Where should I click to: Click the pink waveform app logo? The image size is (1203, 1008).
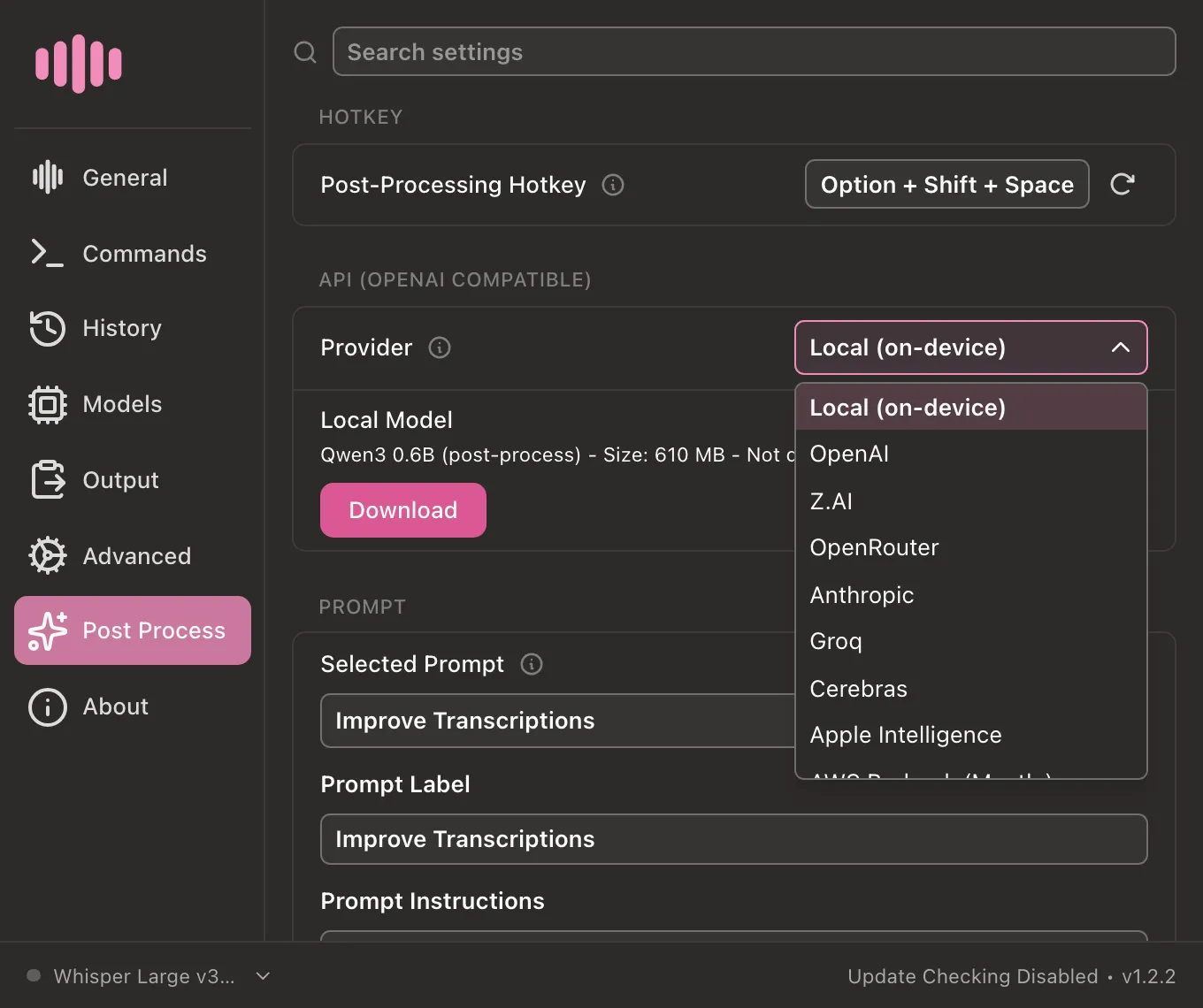(x=79, y=64)
